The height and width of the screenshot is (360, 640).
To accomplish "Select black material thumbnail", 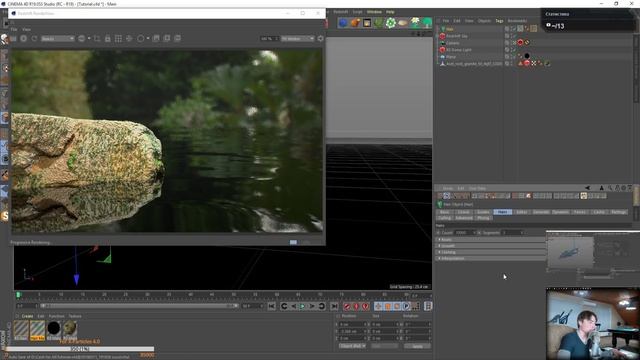I will (53, 328).
